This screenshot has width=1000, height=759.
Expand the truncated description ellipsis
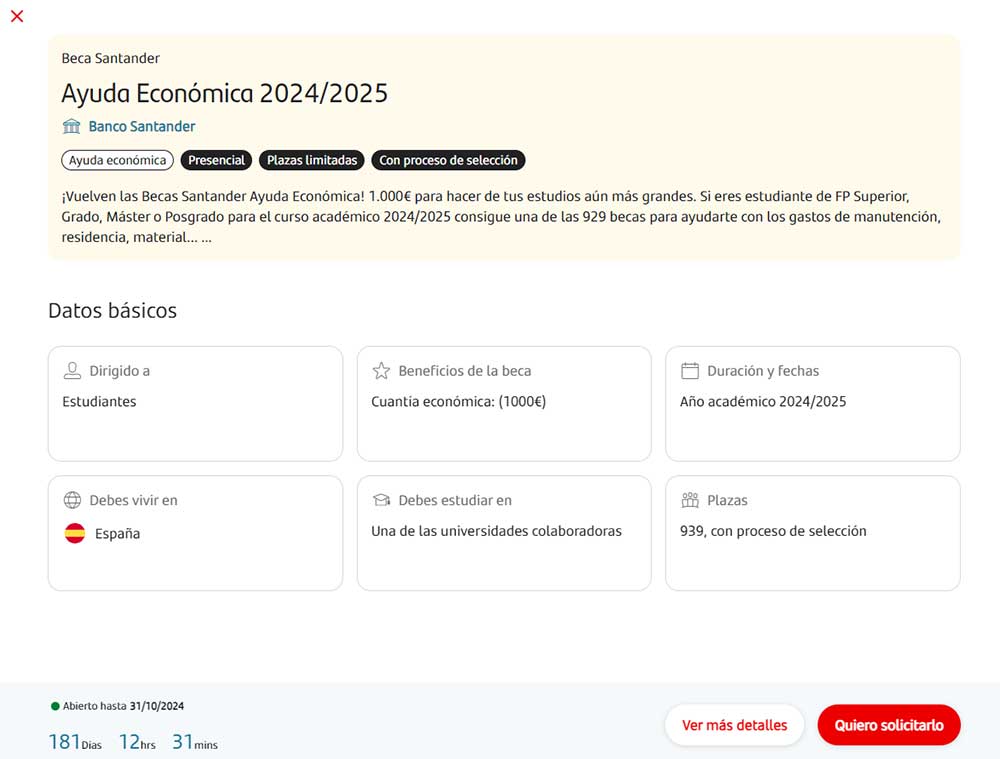[206, 238]
